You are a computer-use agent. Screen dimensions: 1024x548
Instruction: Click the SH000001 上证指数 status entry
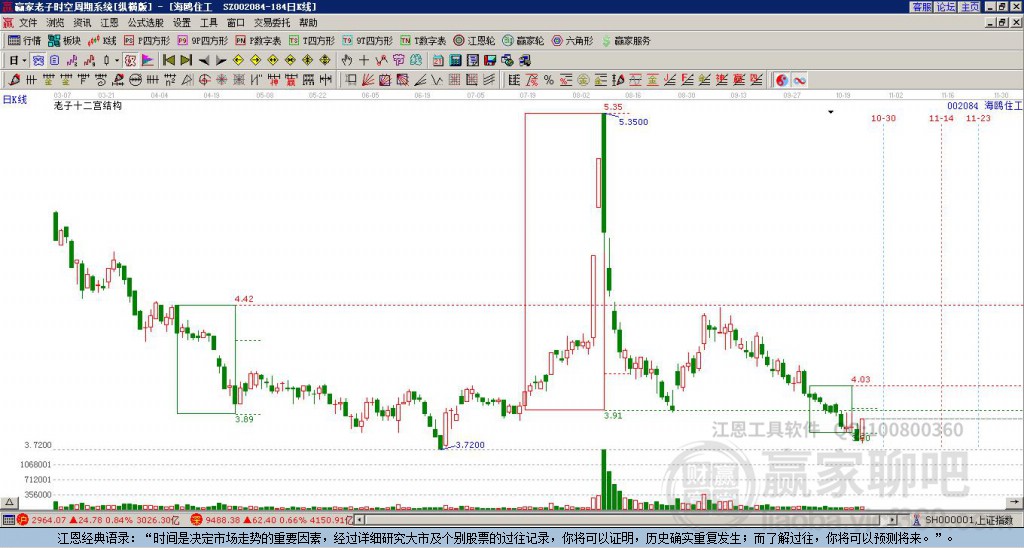click(968, 520)
